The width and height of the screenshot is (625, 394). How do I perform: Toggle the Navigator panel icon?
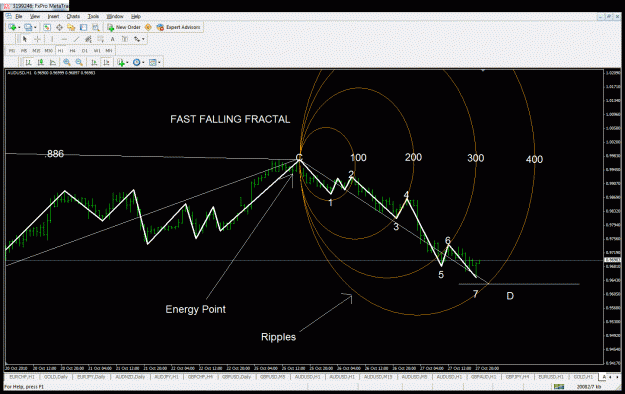tap(71, 27)
